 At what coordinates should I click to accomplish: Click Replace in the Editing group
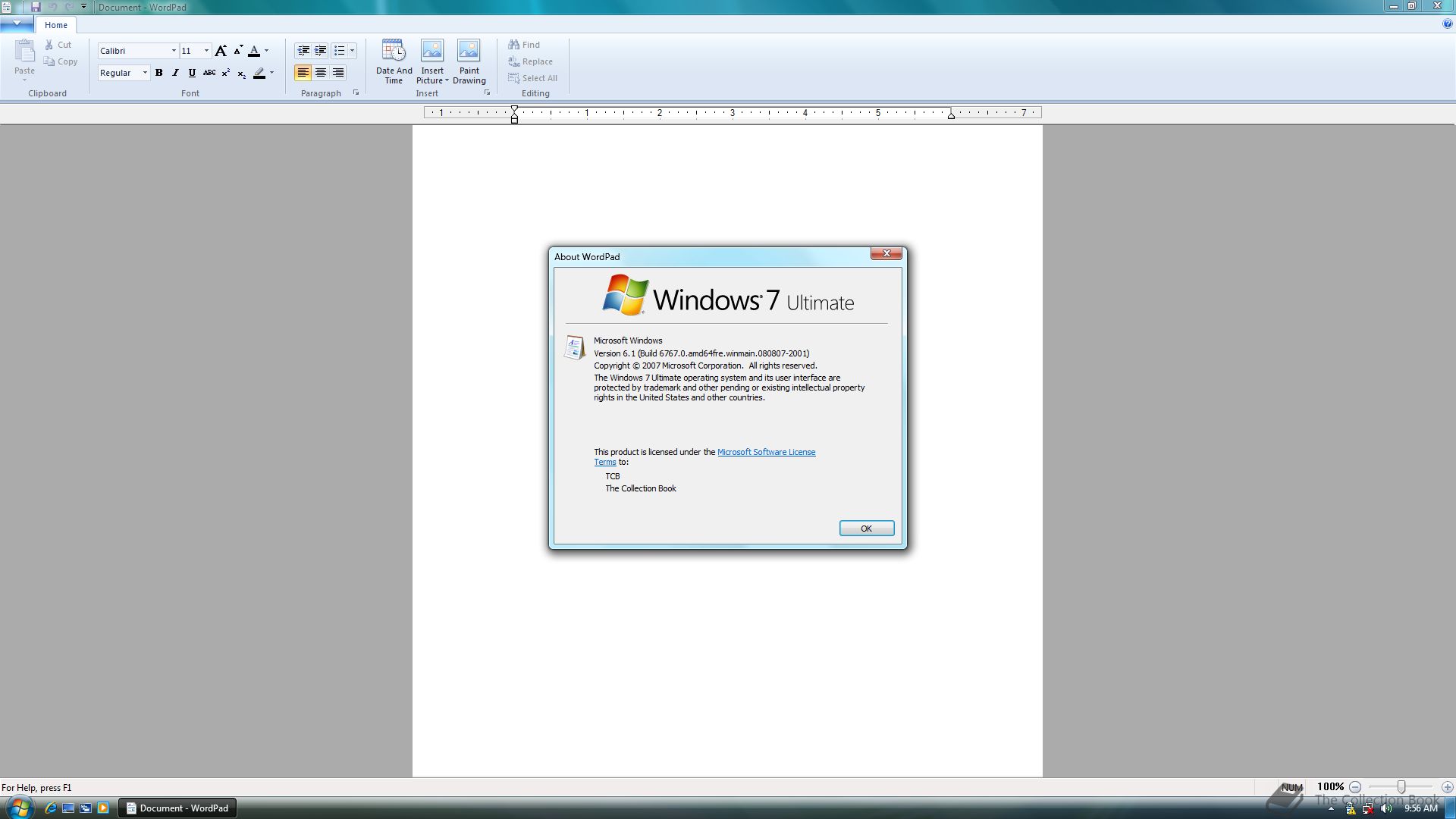click(530, 61)
